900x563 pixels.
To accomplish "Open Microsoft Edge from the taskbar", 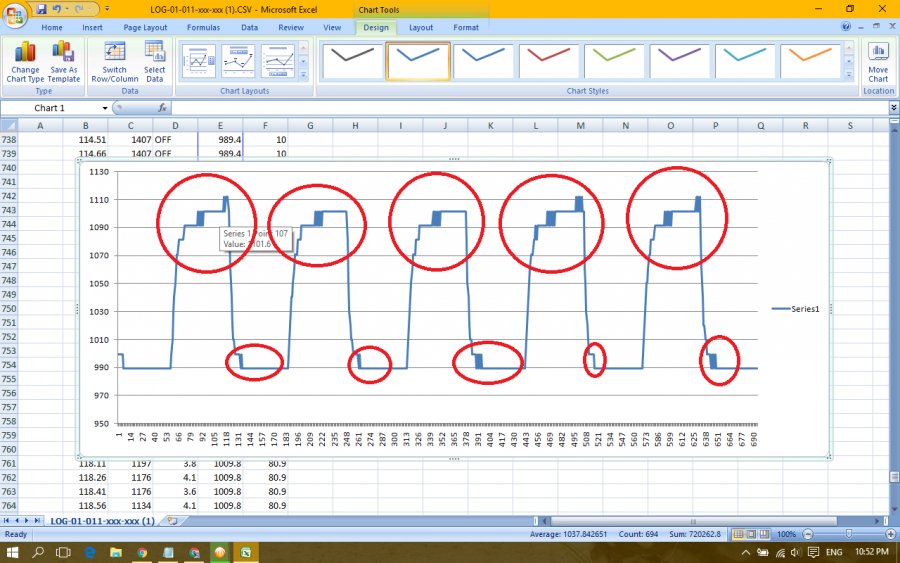I will [89, 552].
